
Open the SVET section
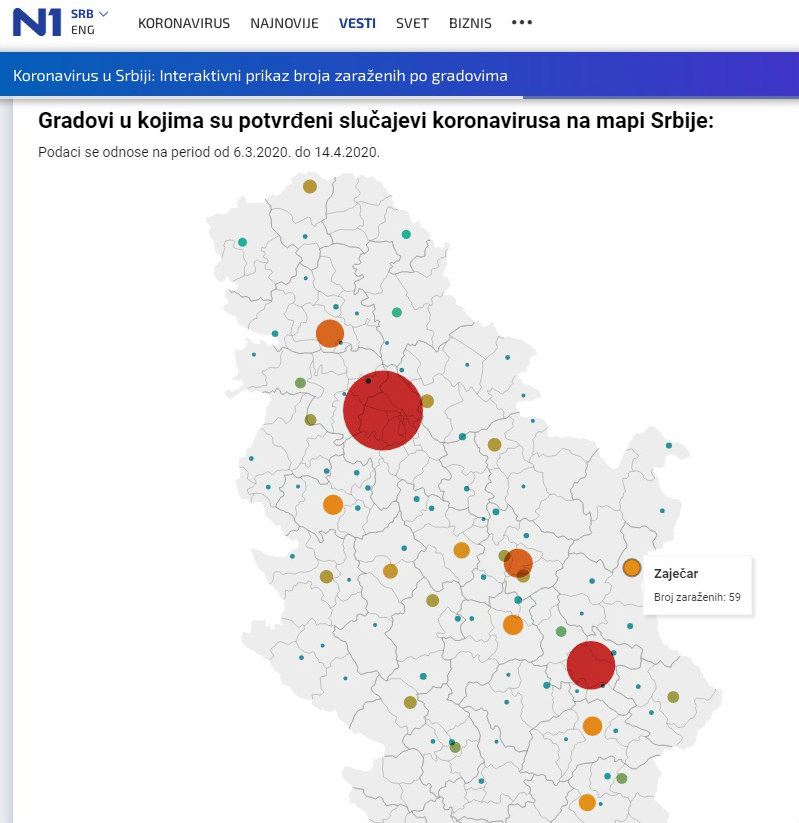(x=412, y=23)
